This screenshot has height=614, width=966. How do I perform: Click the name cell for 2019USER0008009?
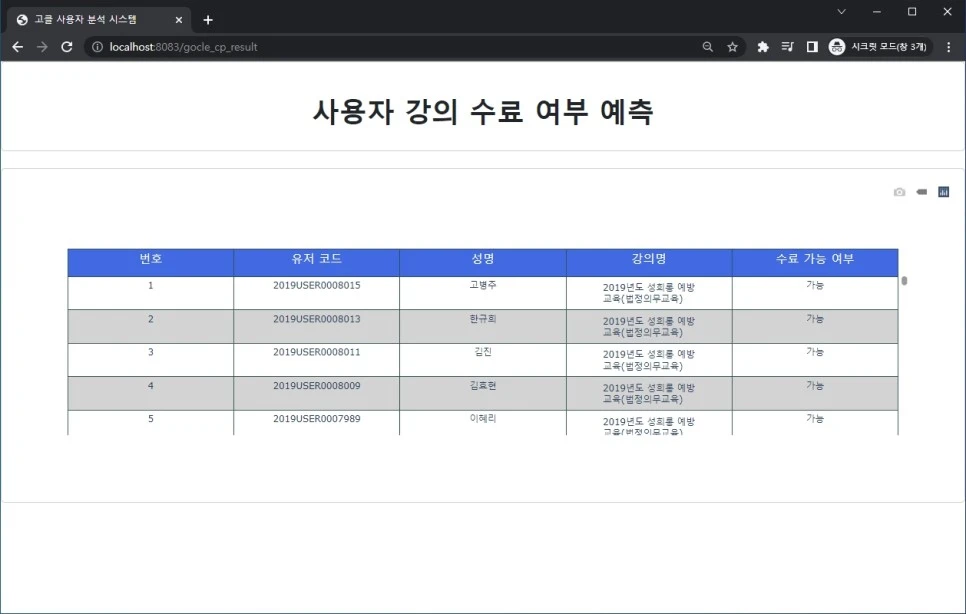[483, 393]
